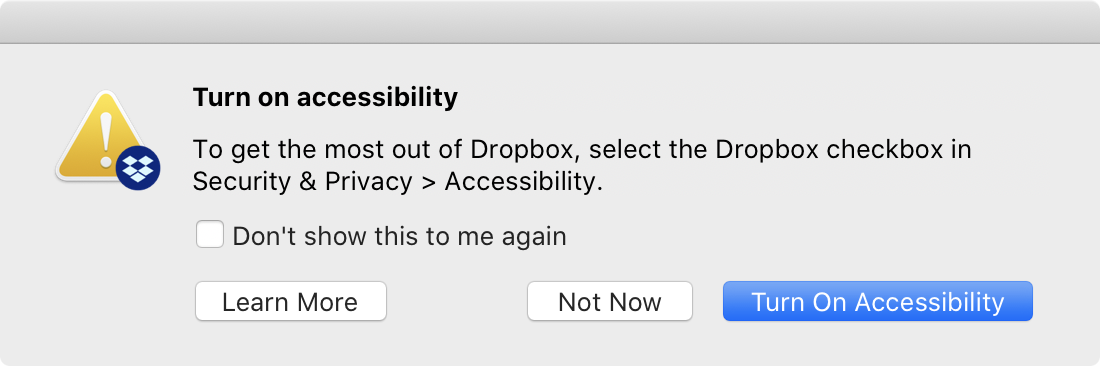Click the 'Turn on accessibility' bold heading
1100x366 pixels.
326,97
